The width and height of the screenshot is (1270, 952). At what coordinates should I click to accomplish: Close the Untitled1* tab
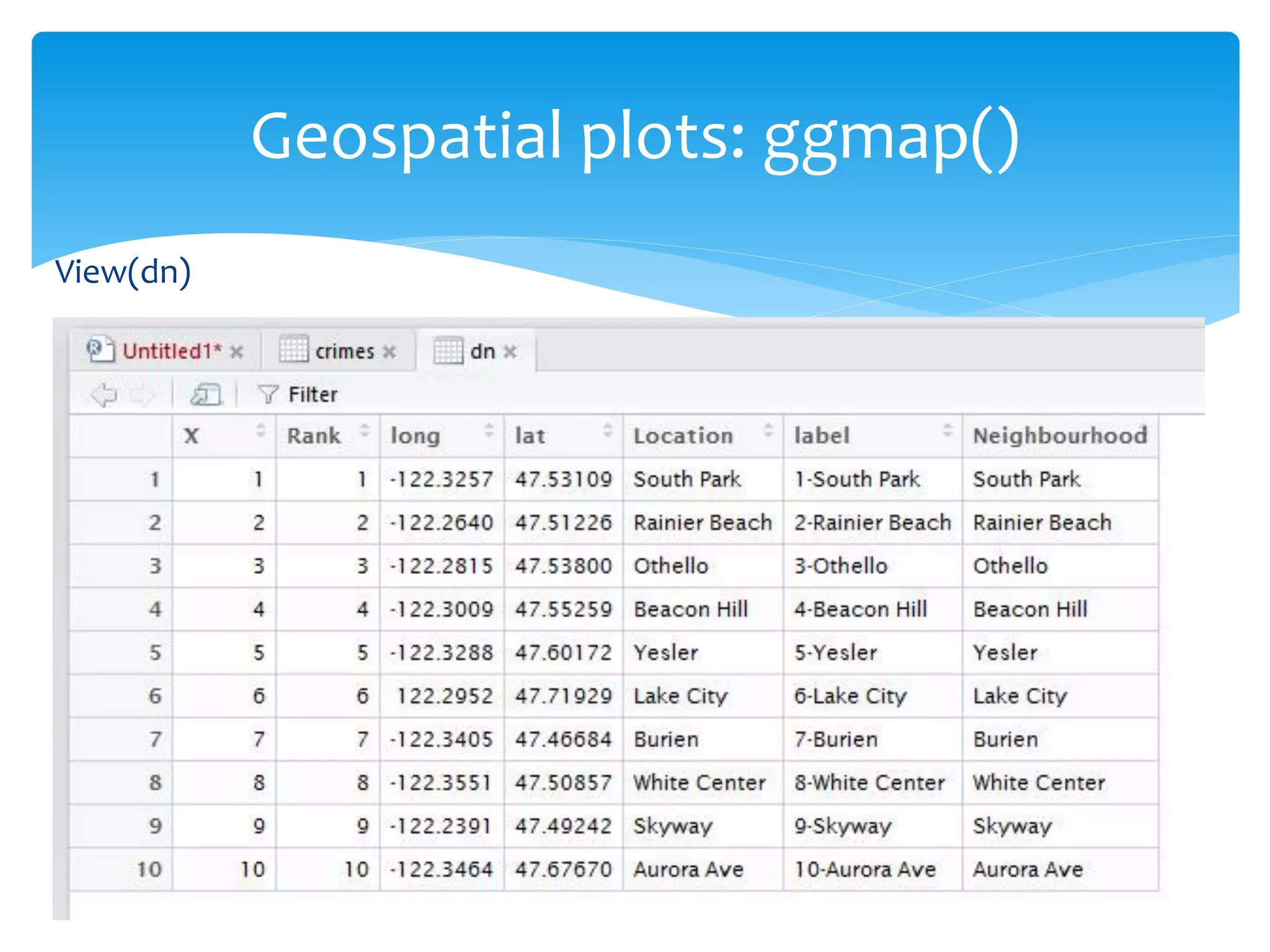pyautogui.click(x=236, y=352)
